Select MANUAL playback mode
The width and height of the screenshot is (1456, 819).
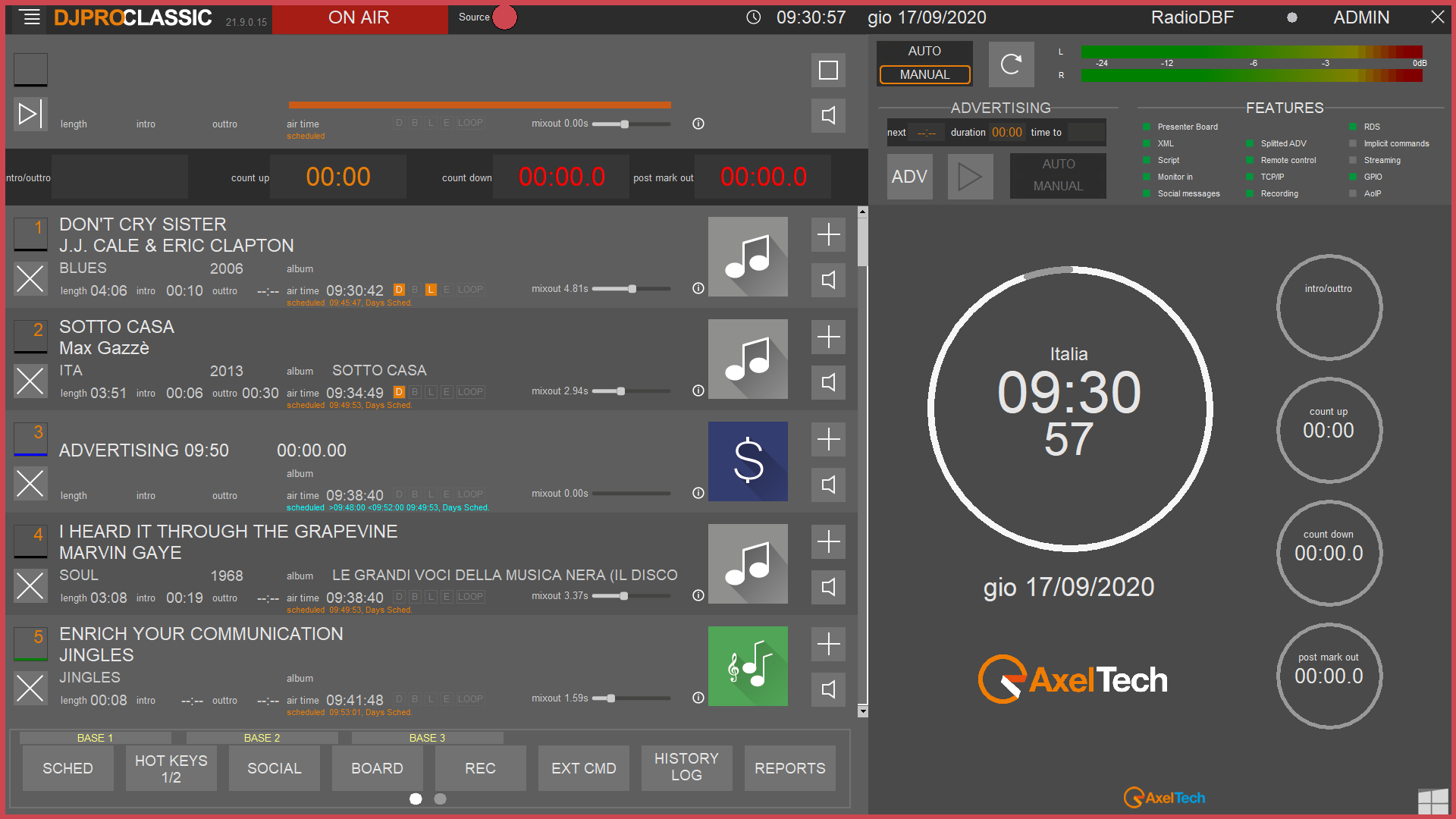924,74
